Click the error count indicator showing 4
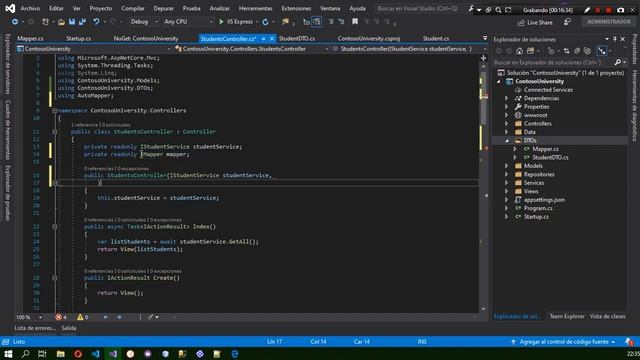The image size is (640, 360). point(61,317)
